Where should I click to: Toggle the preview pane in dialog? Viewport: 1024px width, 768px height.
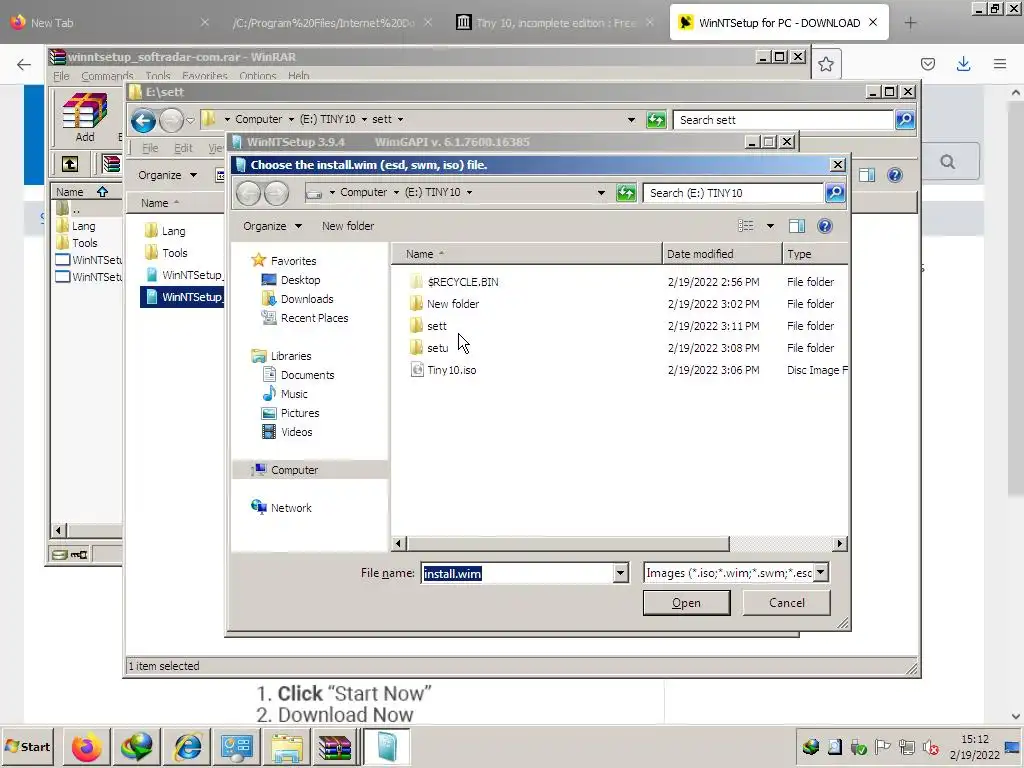[797, 226]
